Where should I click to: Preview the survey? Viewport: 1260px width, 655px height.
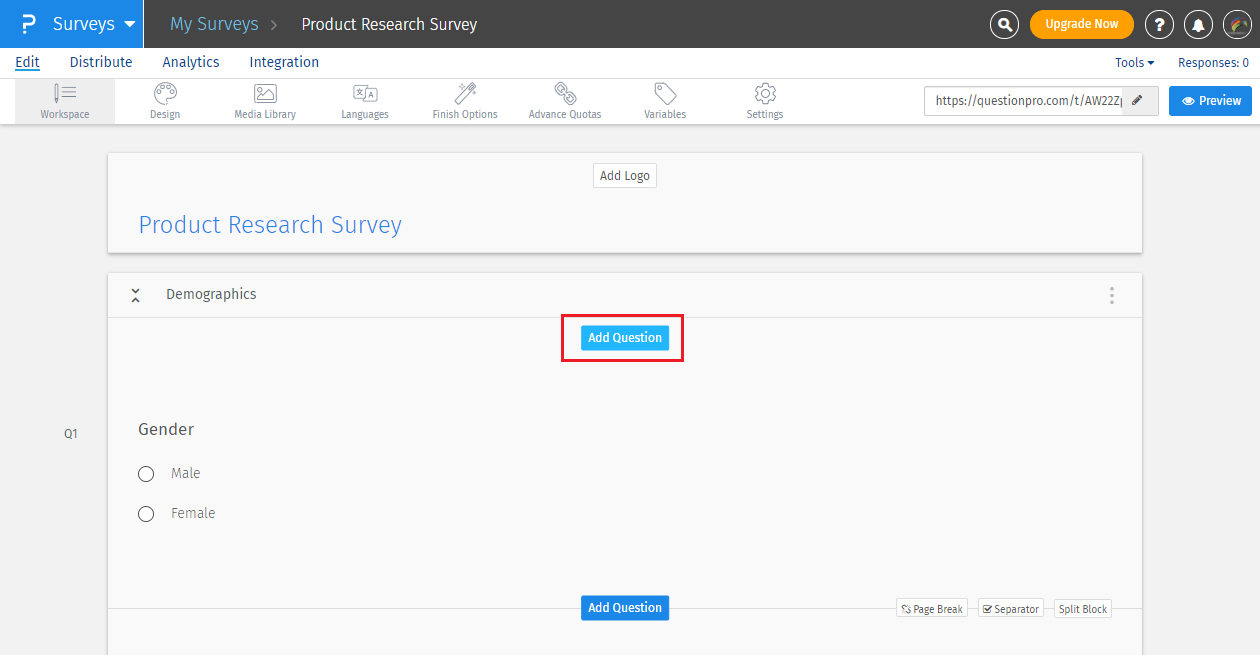pos(1210,100)
